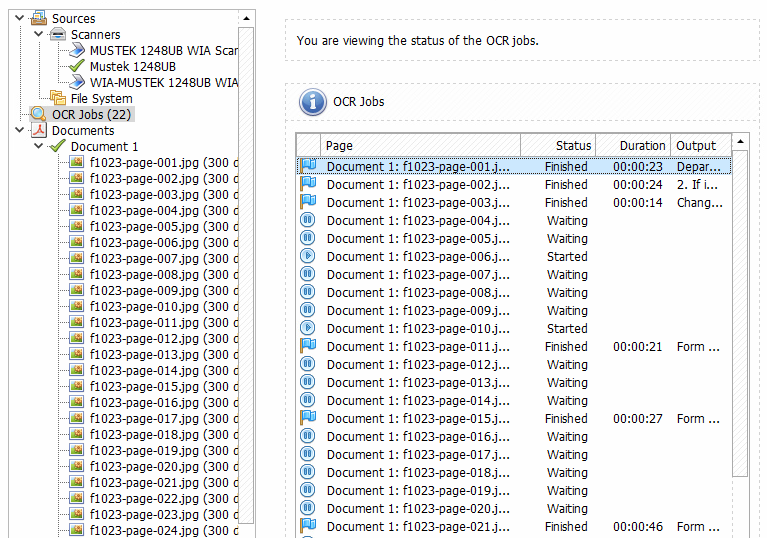This screenshot has height=538, width=767.
Task: Select f1023-page-022.jpg in the tree
Action: coord(163,498)
